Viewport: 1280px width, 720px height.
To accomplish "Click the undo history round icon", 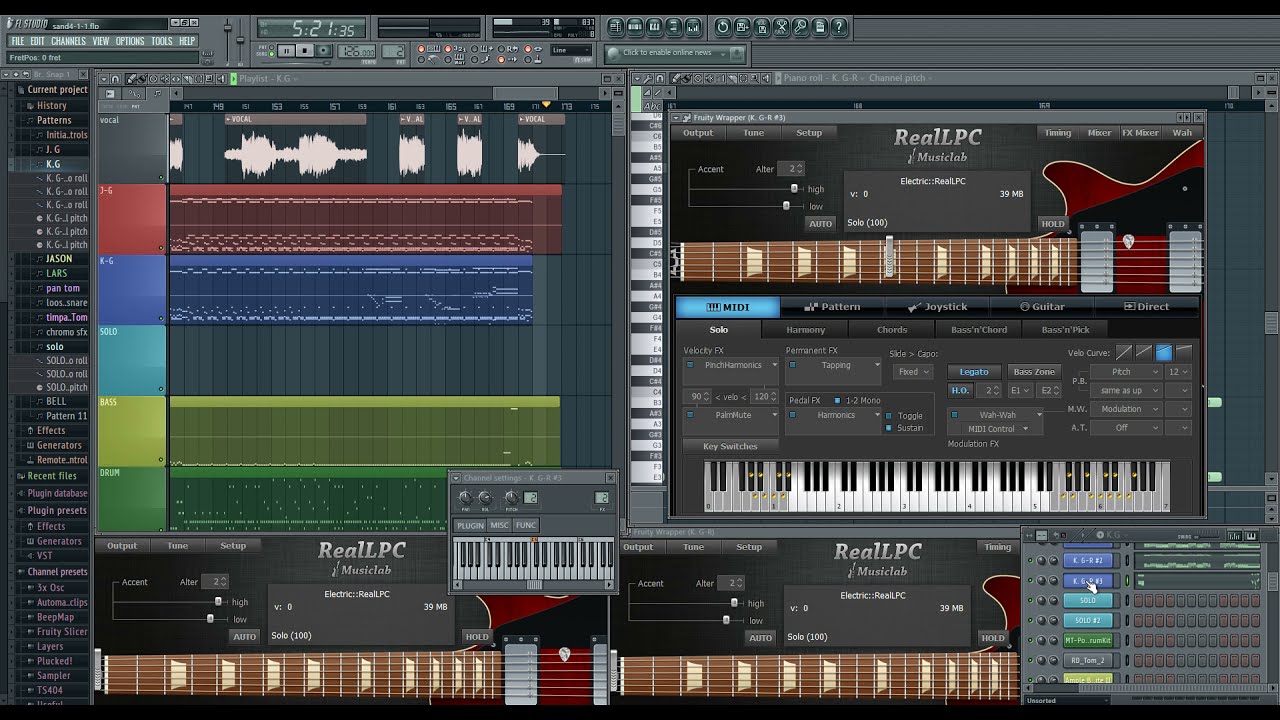I will coord(722,27).
